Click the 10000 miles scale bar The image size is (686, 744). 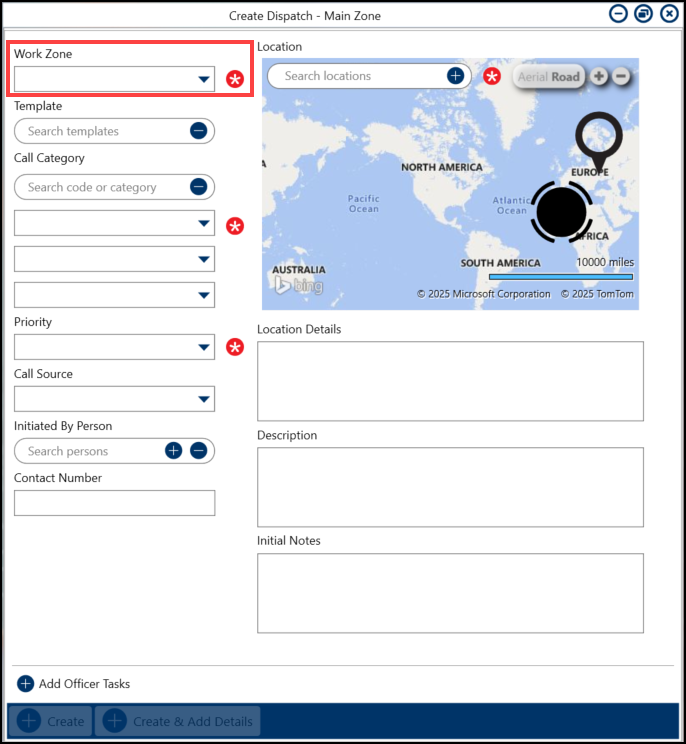(561, 277)
